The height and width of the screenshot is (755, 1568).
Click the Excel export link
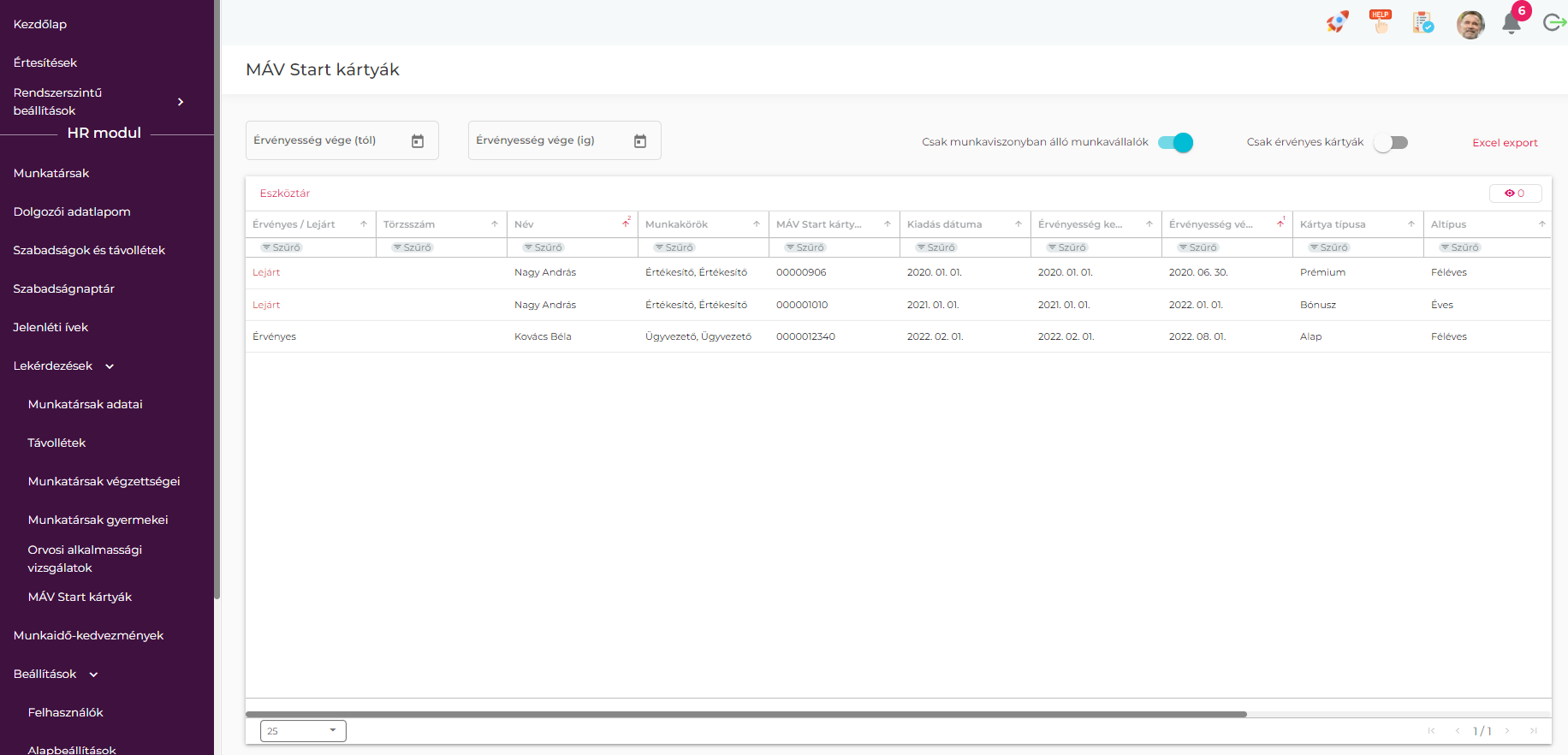1505,143
